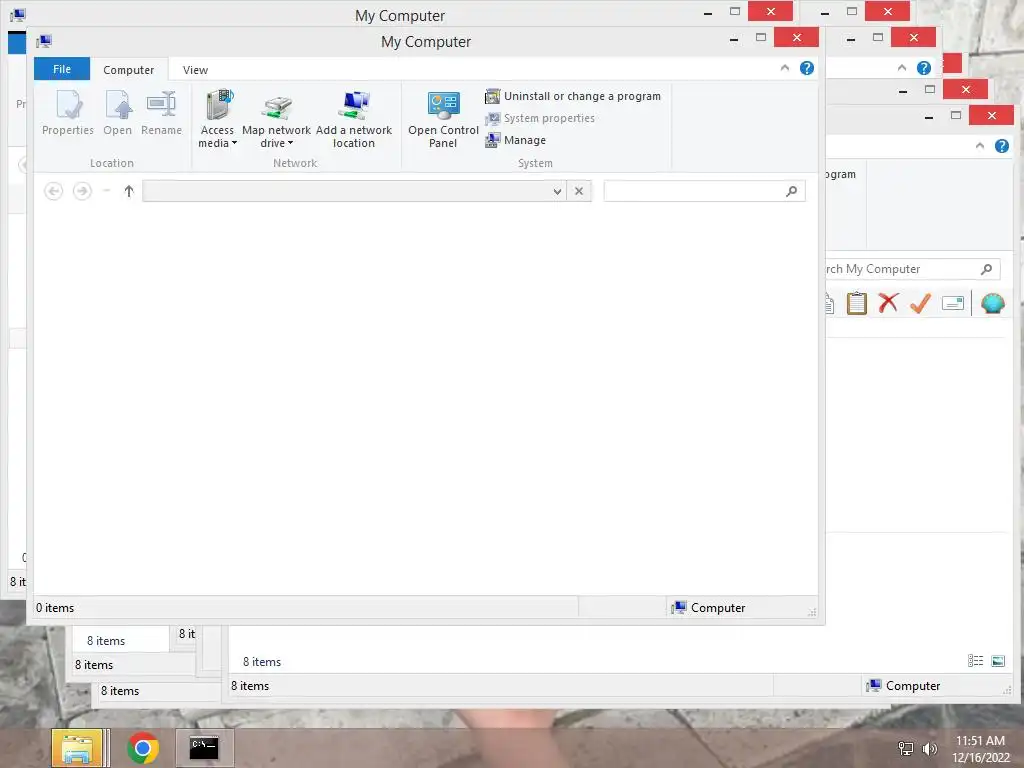Open the Map network drive dropdown
The width and height of the screenshot is (1024, 768).
pos(276,119)
